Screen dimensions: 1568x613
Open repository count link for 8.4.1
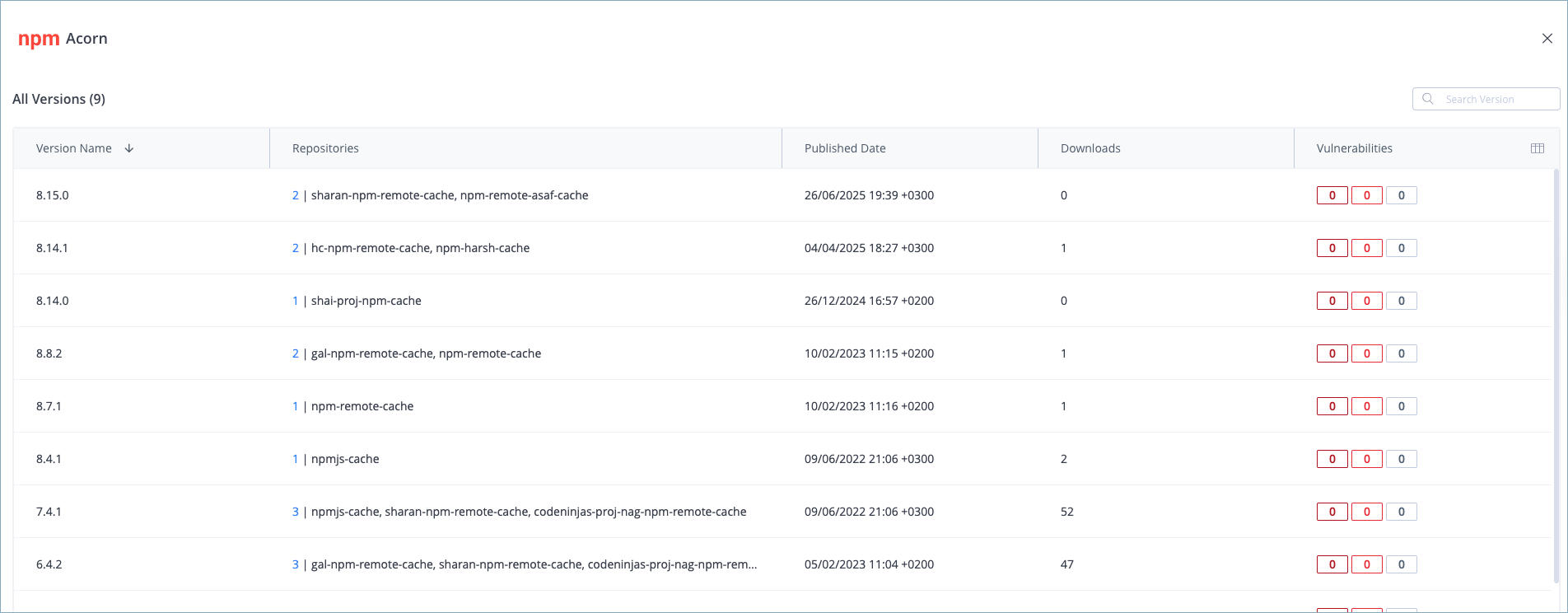(296, 459)
